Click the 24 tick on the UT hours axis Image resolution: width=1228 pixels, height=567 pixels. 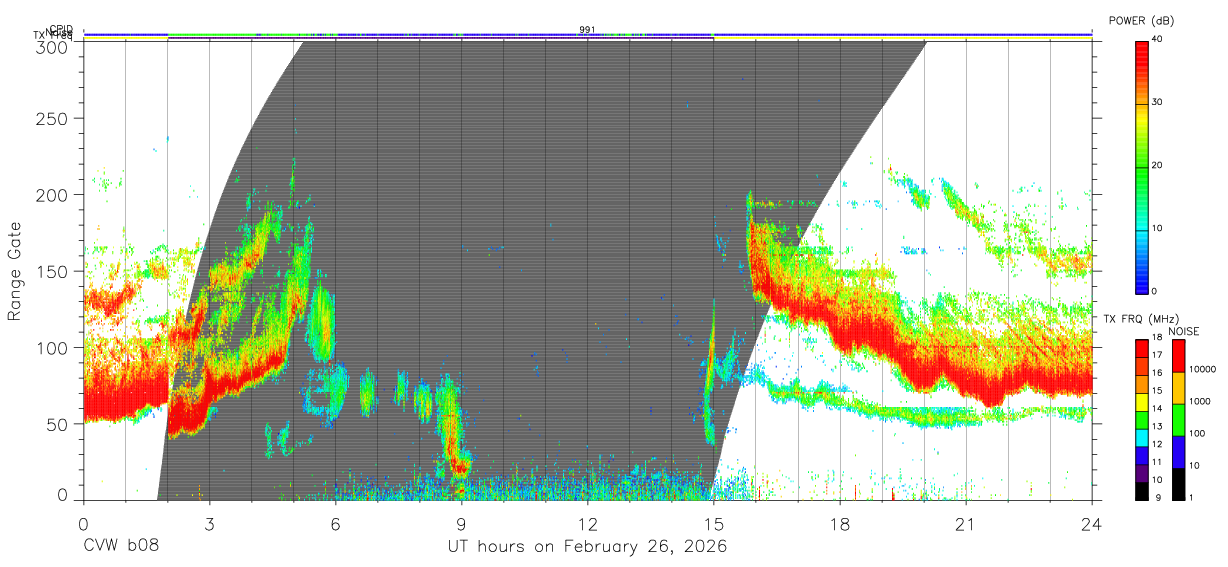coord(1091,523)
